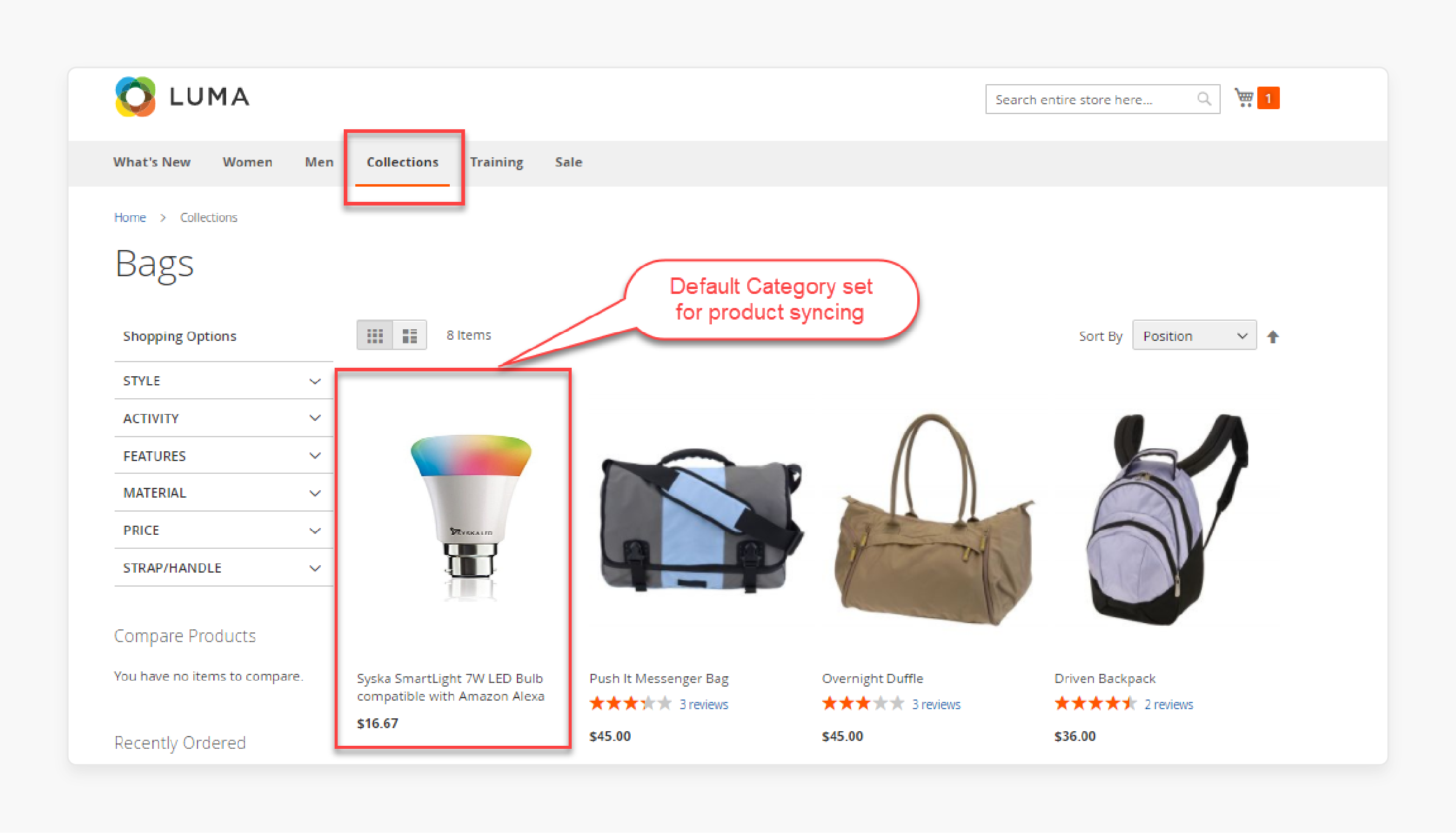Click the $36.00 price

coord(1075,737)
